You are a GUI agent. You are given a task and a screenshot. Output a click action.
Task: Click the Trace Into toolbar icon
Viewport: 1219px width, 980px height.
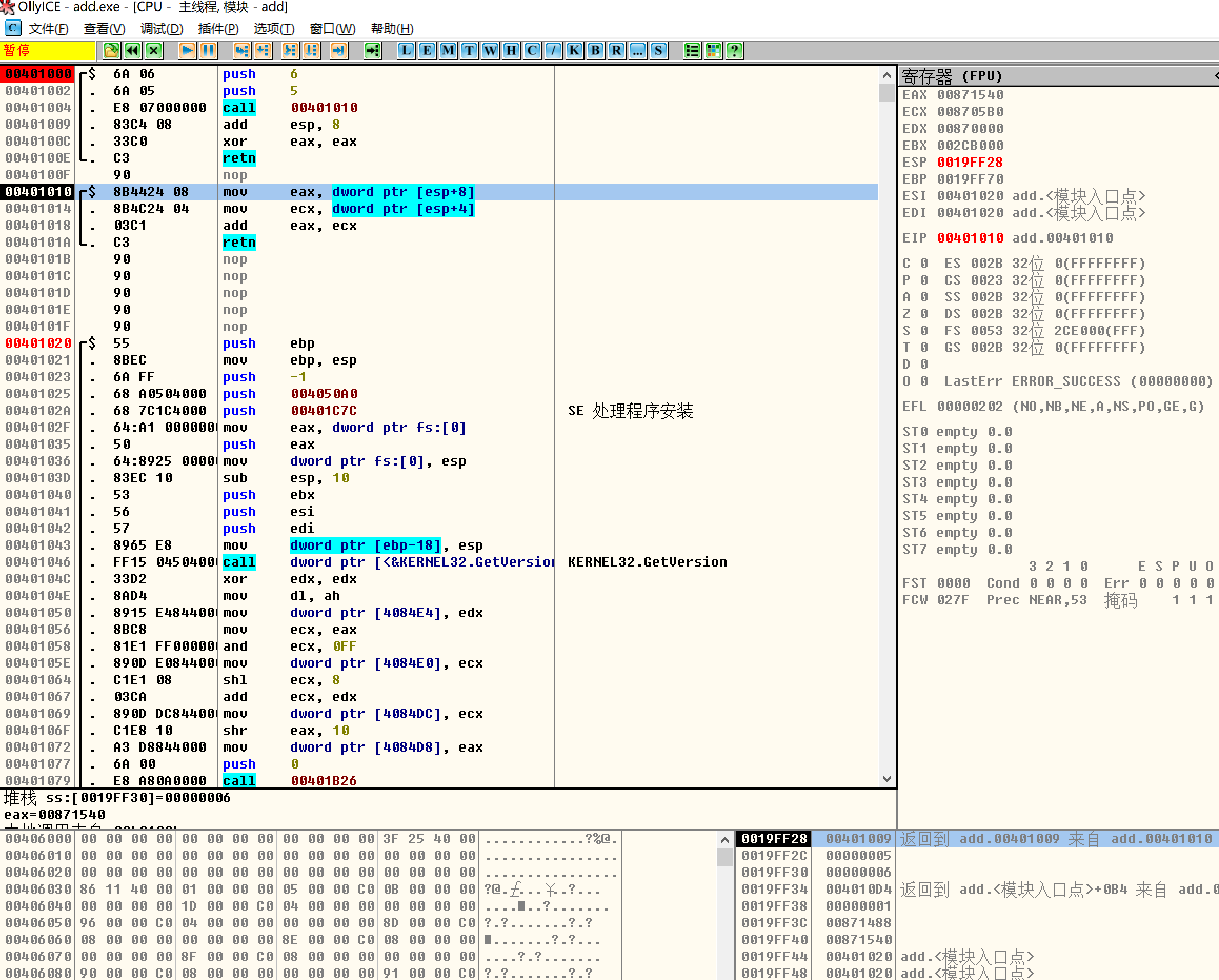[x=290, y=51]
